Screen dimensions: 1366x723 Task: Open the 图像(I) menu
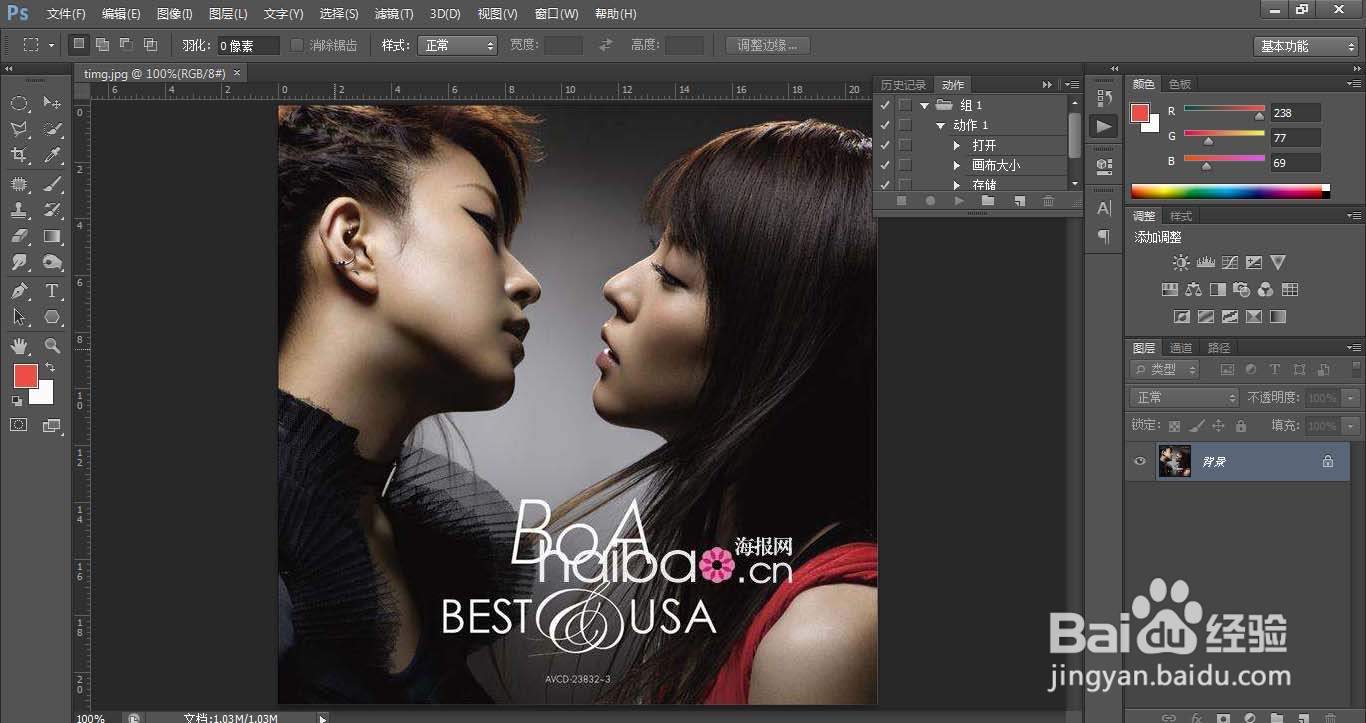point(175,14)
